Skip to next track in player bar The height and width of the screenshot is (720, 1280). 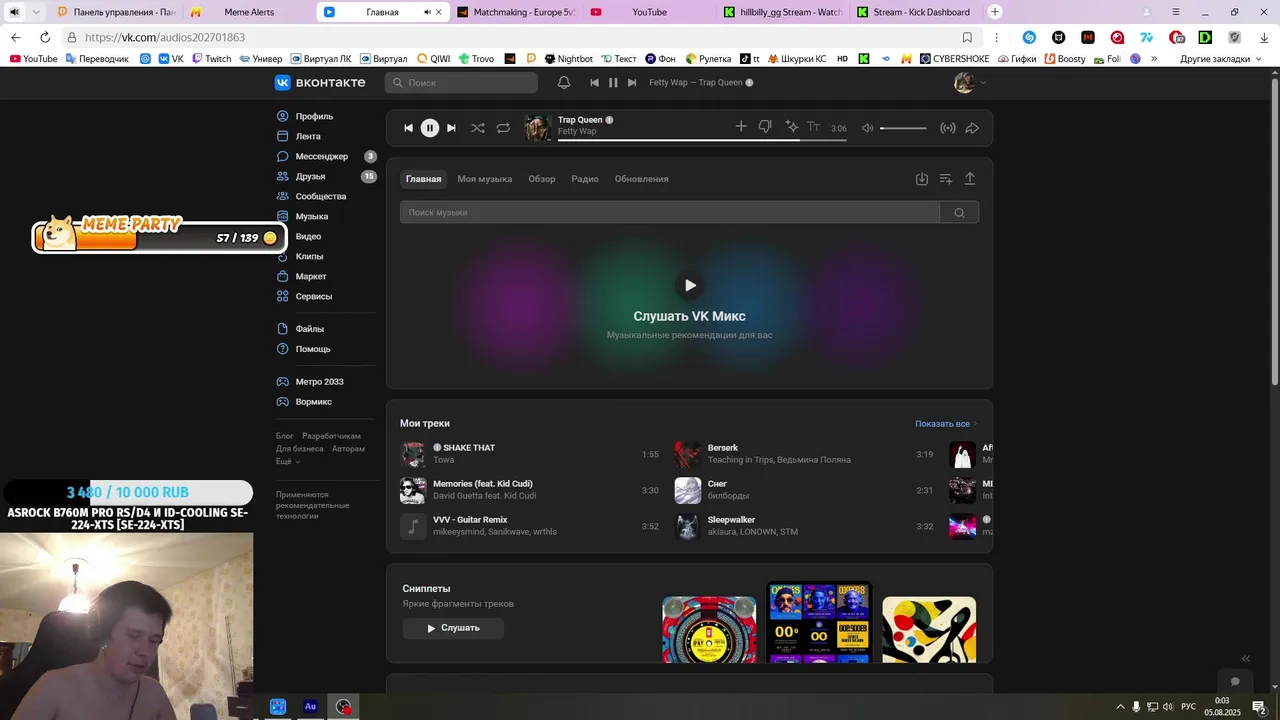pyautogui.click(x=451, y=128)
